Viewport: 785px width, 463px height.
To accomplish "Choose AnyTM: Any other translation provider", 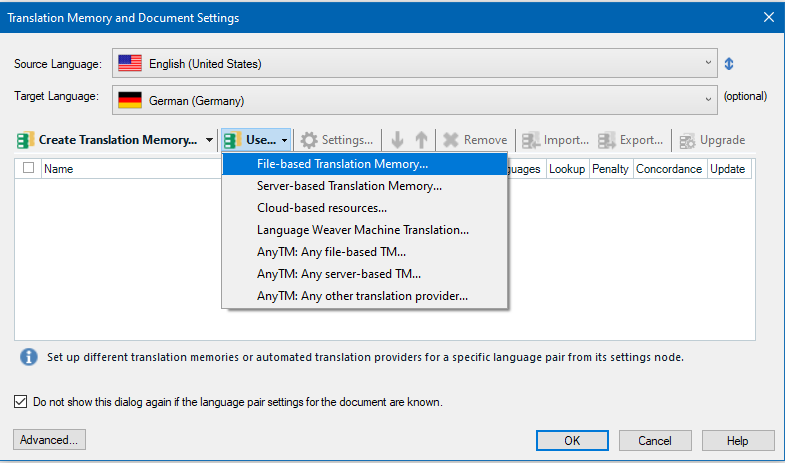I will coord(364,296).
